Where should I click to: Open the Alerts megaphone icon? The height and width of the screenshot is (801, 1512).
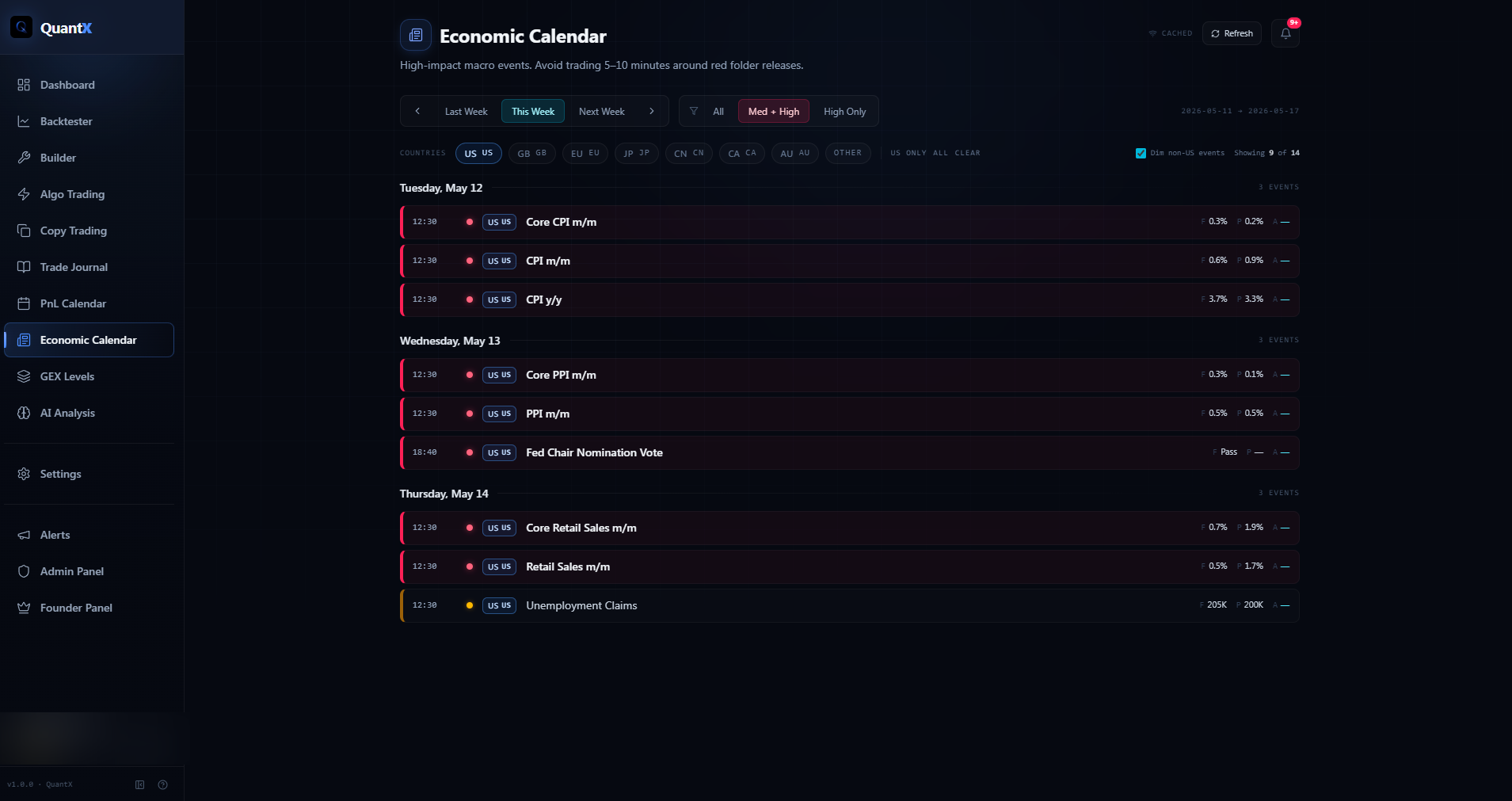tap(24, 535)
